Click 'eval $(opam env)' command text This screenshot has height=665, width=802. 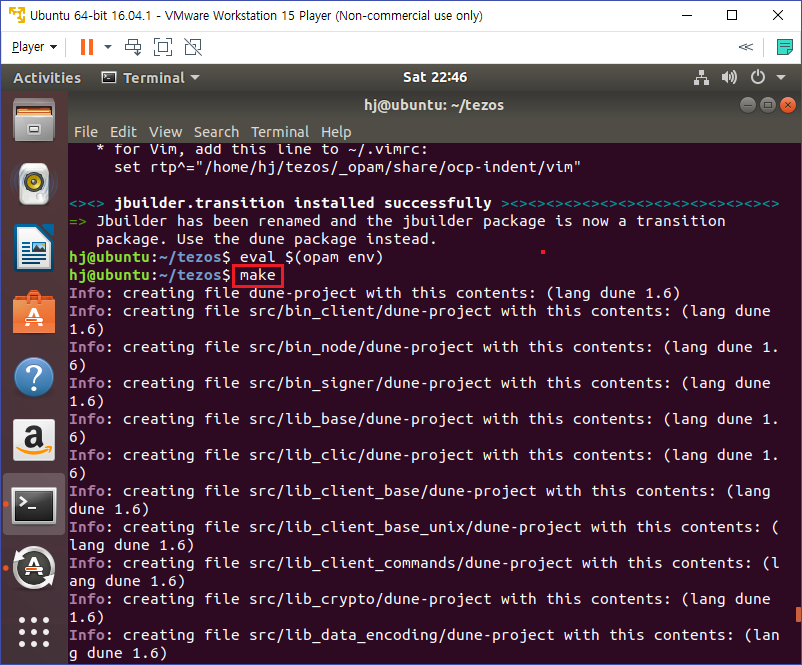pos(311,257)
